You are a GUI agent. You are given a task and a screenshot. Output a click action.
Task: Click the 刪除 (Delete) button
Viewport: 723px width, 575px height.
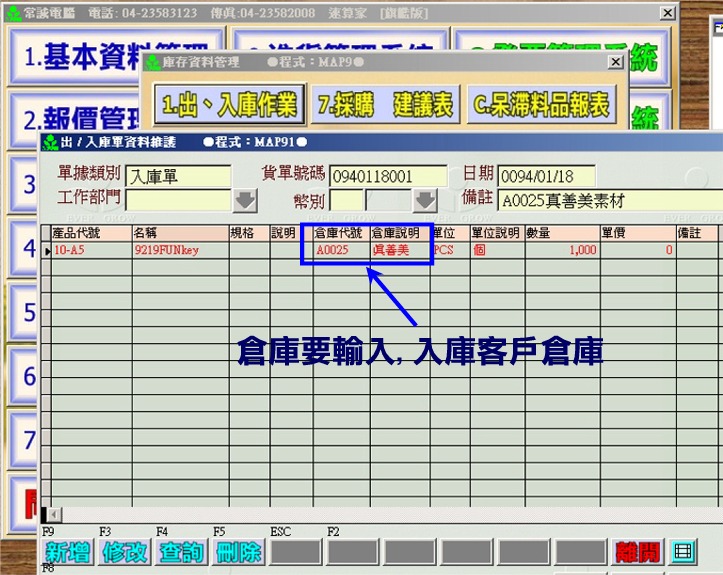238,552
